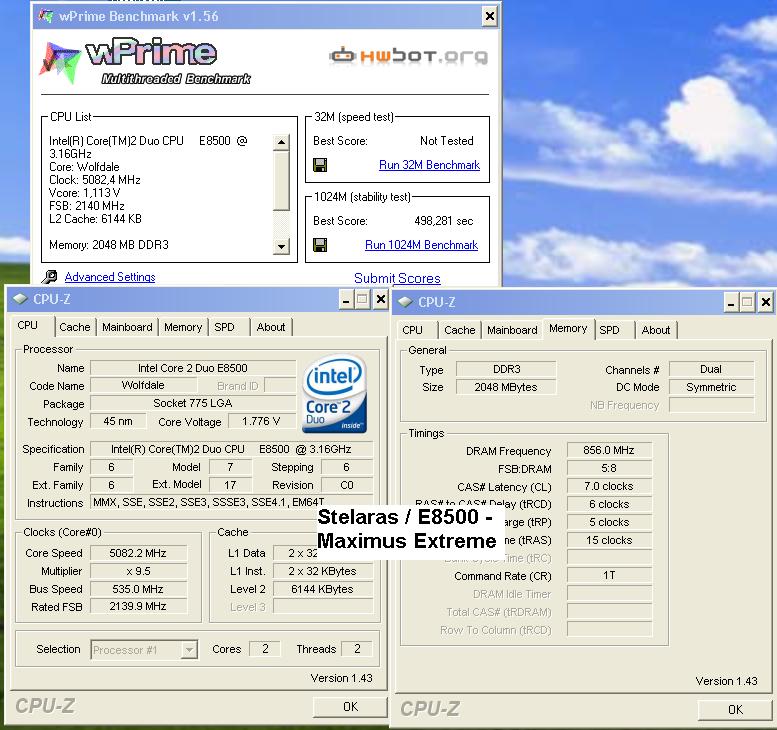
Task: Click the wPrime multithreaded benchmark logo
Action: click(145, 61)
